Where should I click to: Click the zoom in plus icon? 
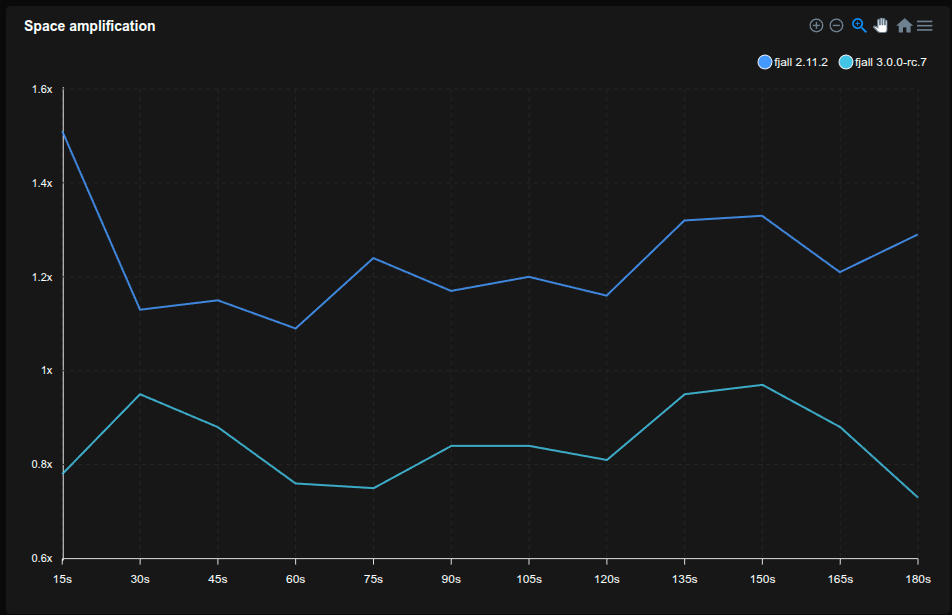pyautogui.click(x=816, y=26)
